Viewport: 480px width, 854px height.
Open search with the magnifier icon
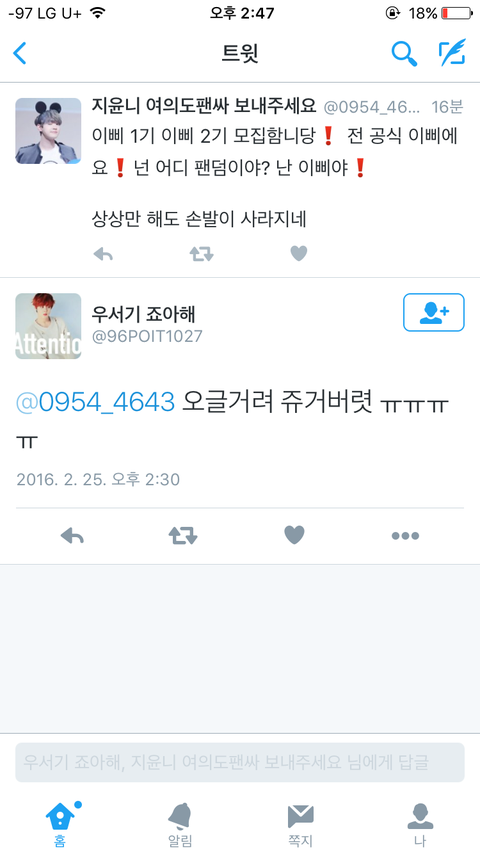[x=404, y=53]
